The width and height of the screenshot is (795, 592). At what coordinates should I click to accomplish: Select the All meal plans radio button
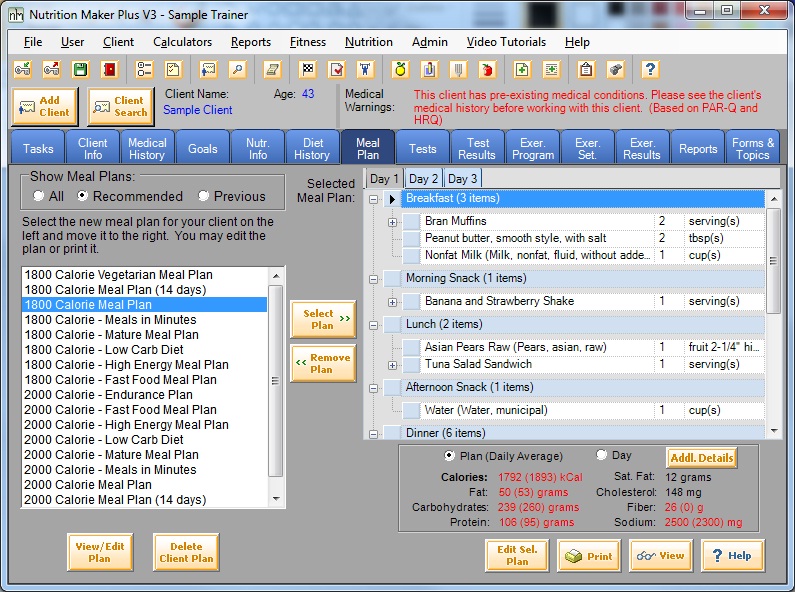[38, 196]
